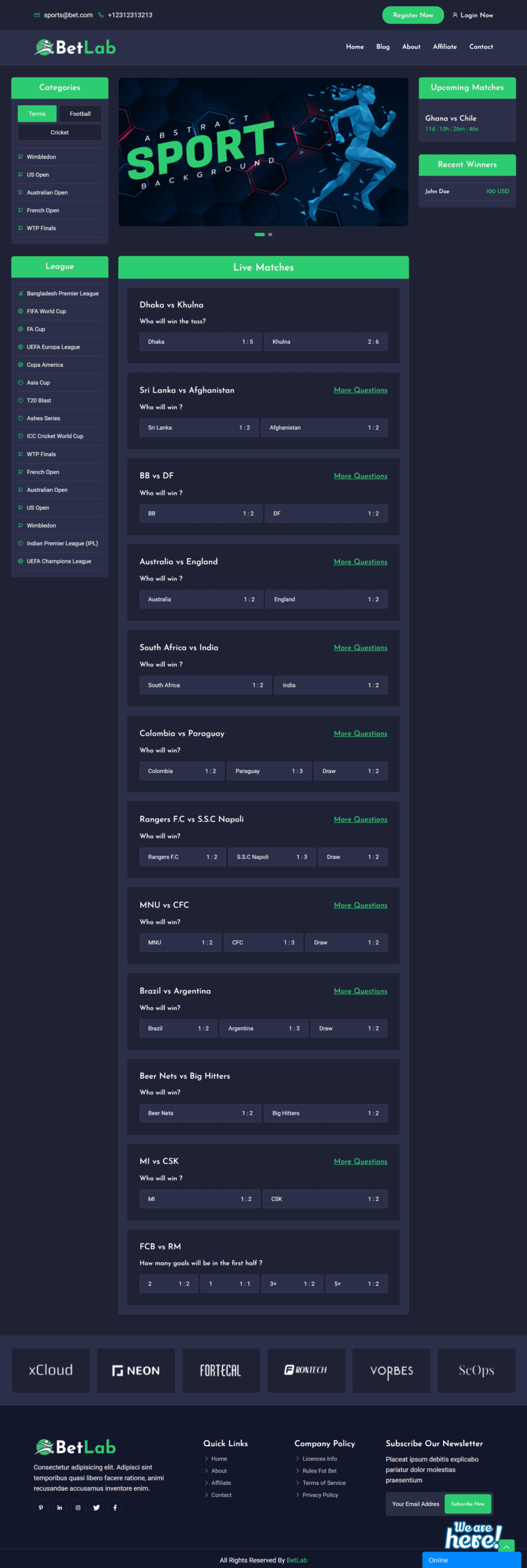
Task: Select the Tennis category tab
Action: pyautogui.click(x=37, y=114)
